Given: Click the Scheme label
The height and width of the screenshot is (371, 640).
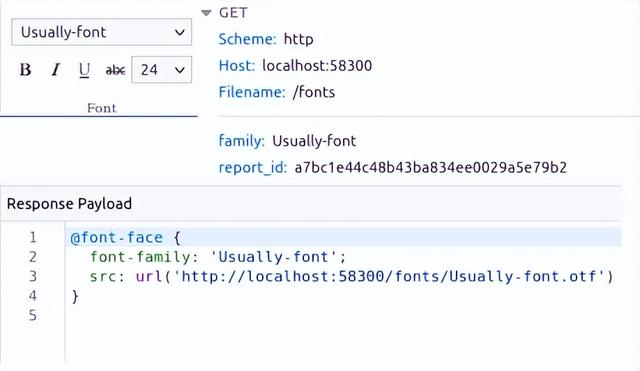Looking at the screenshot, I should (247, 39).
